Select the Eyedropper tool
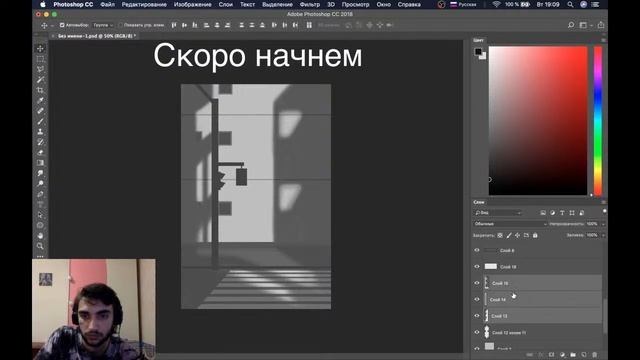 click(x=40, y=100)
